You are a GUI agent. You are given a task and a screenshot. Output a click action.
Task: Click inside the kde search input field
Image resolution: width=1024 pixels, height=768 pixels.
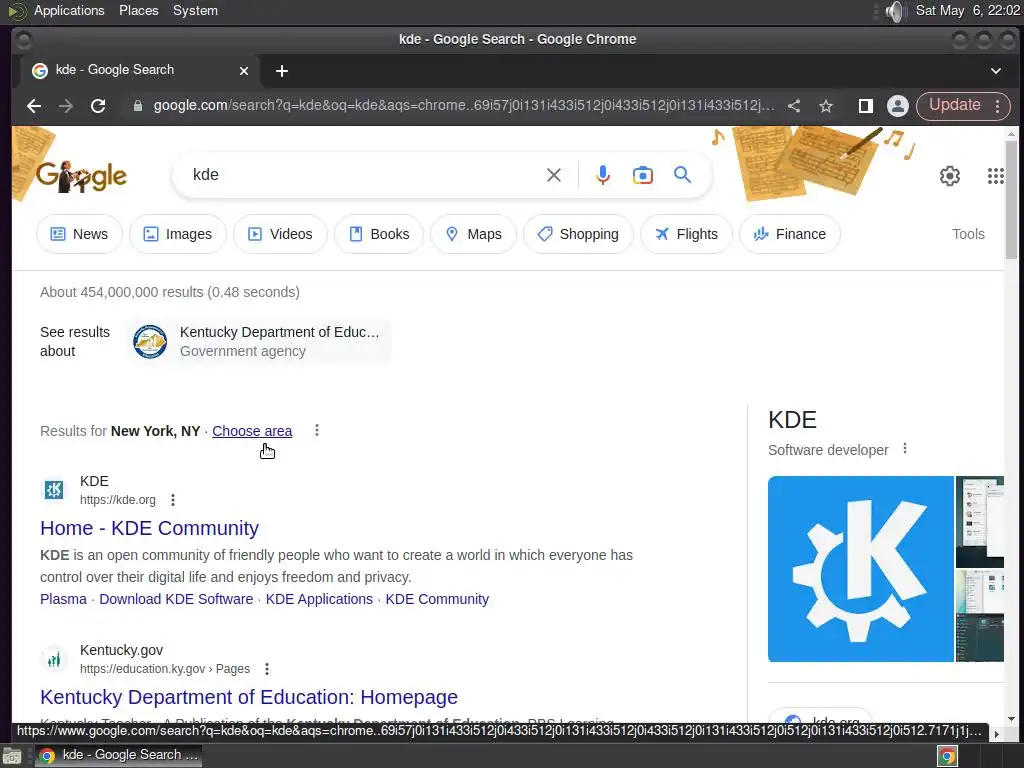tap(366, 175)
